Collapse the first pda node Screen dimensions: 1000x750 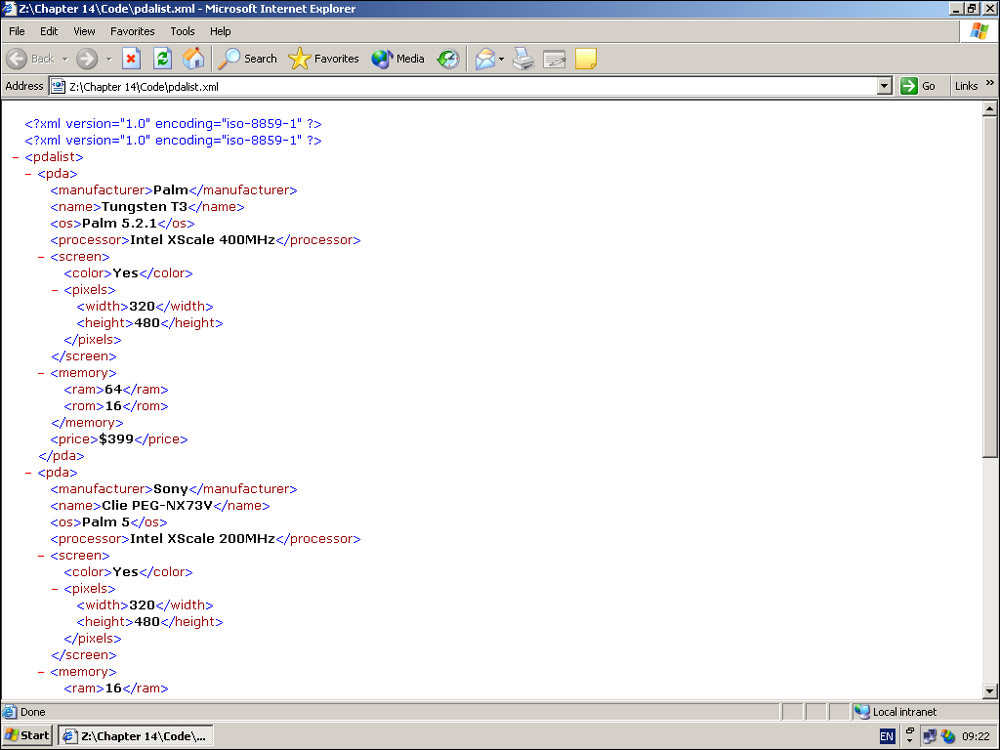29,174
